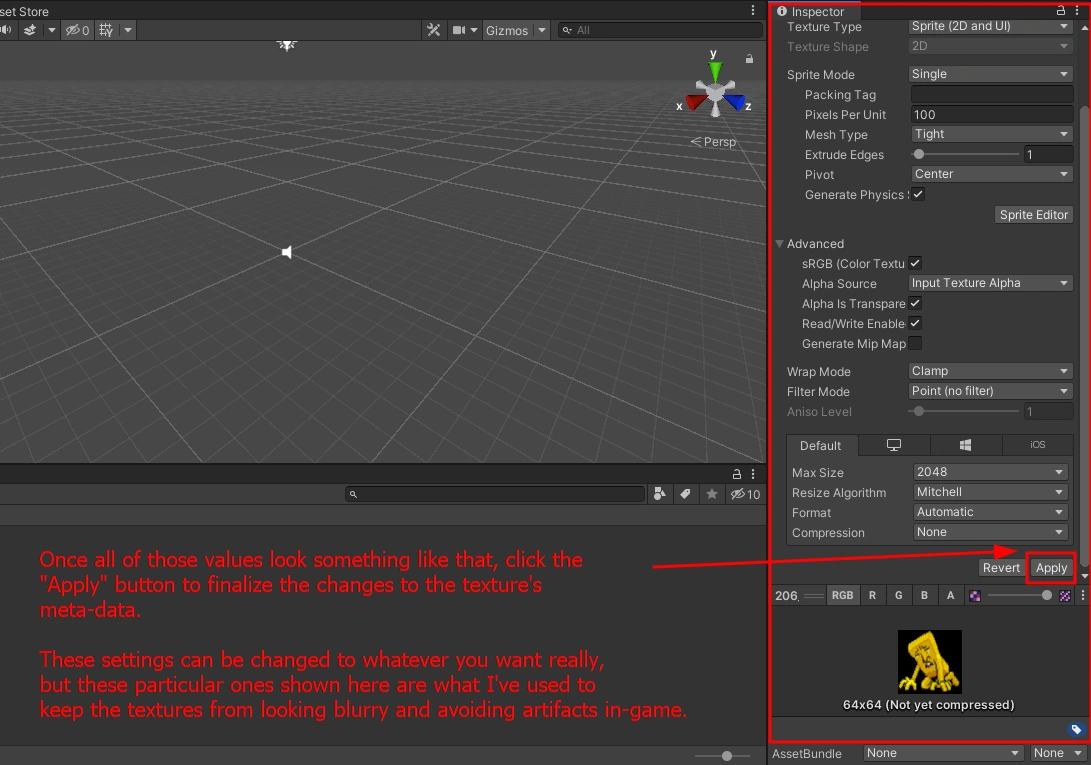Toggle sRGB Color Texture checkbox
The width and height of the screenshot is (1091, 765).
pyautogui.click(x=915, y=263)
